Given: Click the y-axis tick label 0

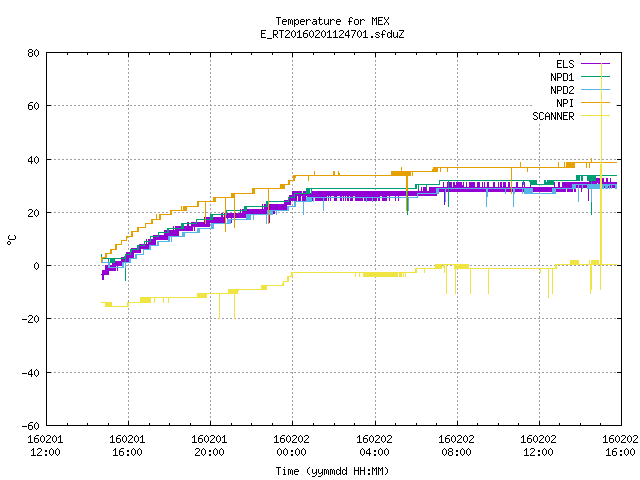Looking at the screenshot, I should click(37, 266).
